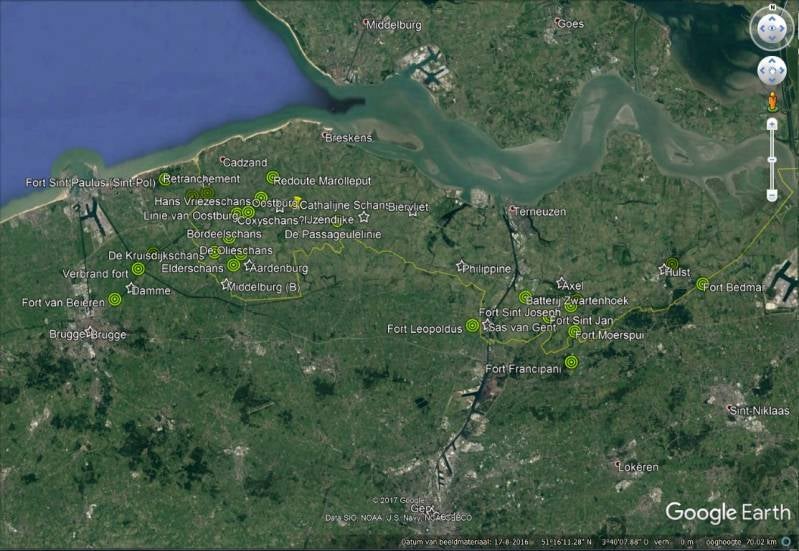Click the Damme star marker
This screenshot has width=799, height=551.
click(x=130, y=288)
